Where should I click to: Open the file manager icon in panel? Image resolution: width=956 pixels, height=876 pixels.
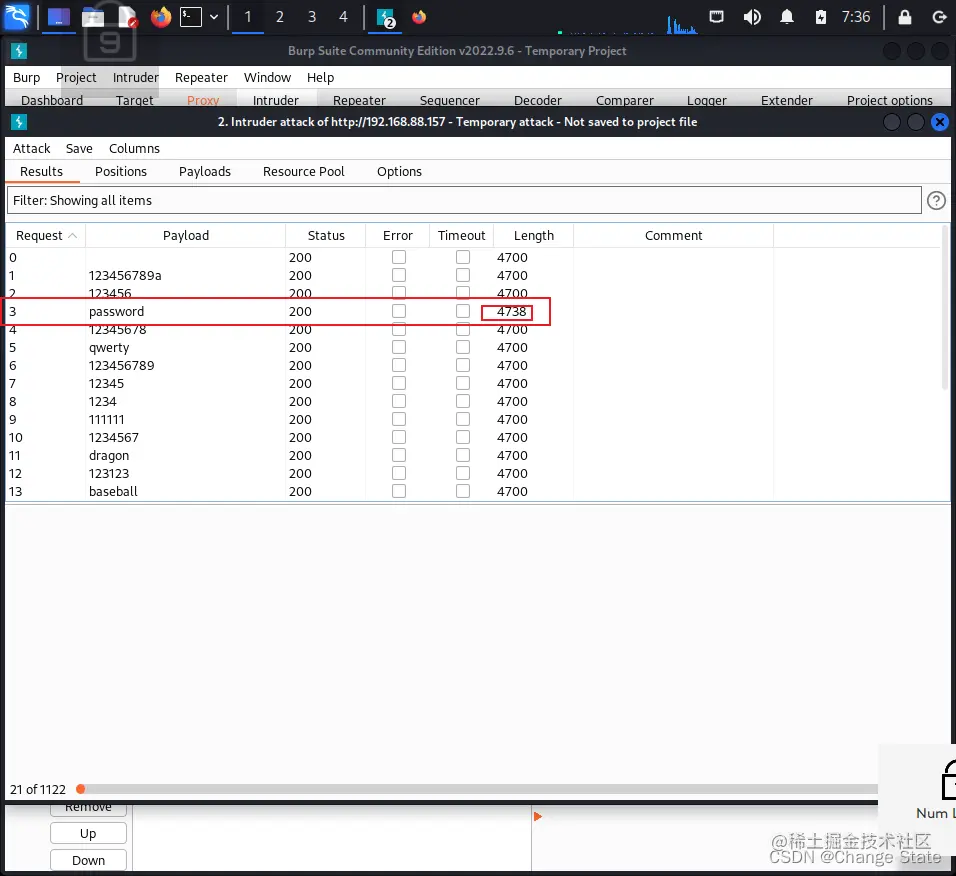pyautogui.click(x=93, y=17)
